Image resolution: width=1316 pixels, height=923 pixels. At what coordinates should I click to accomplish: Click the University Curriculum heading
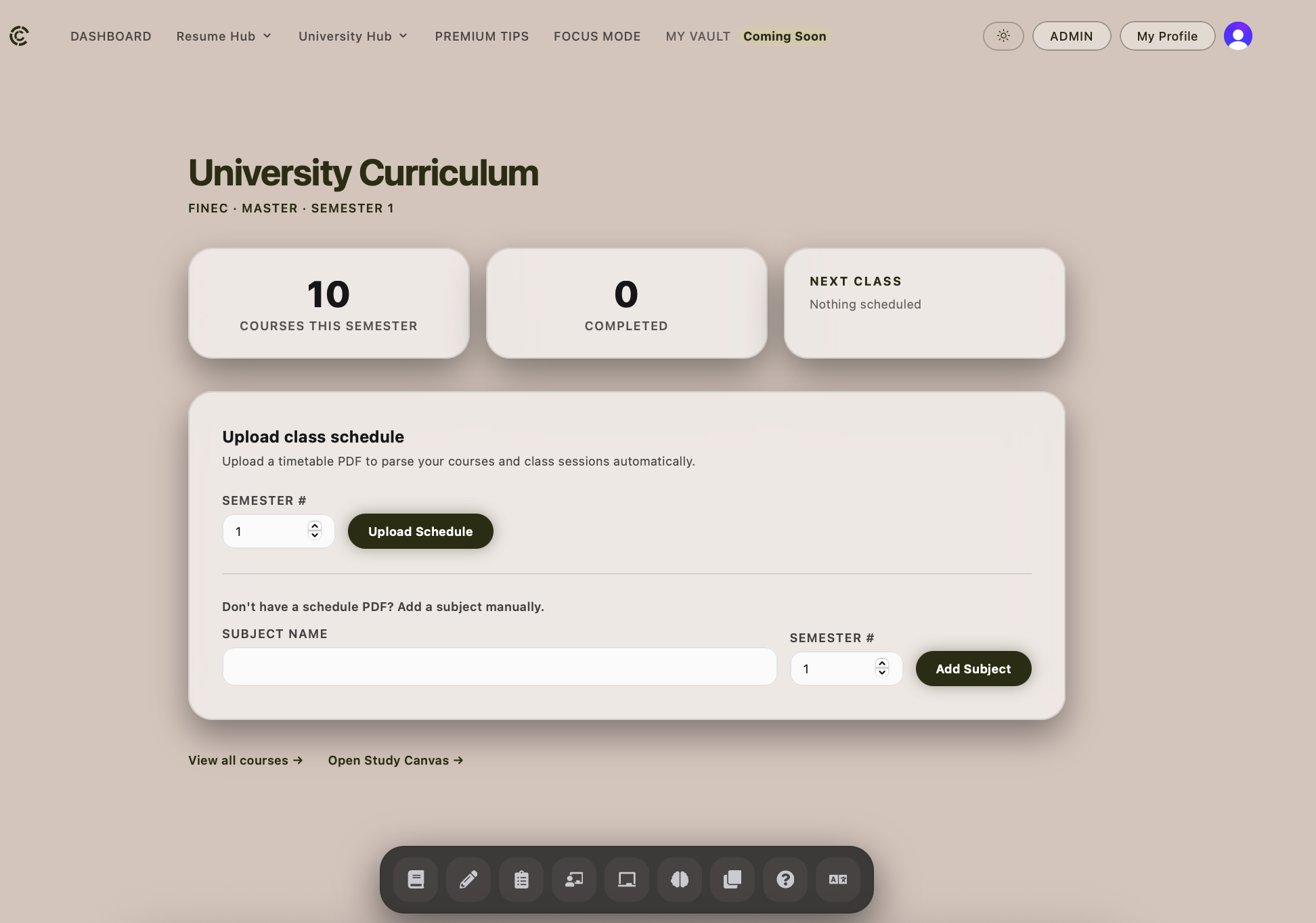tap(364, 173)
